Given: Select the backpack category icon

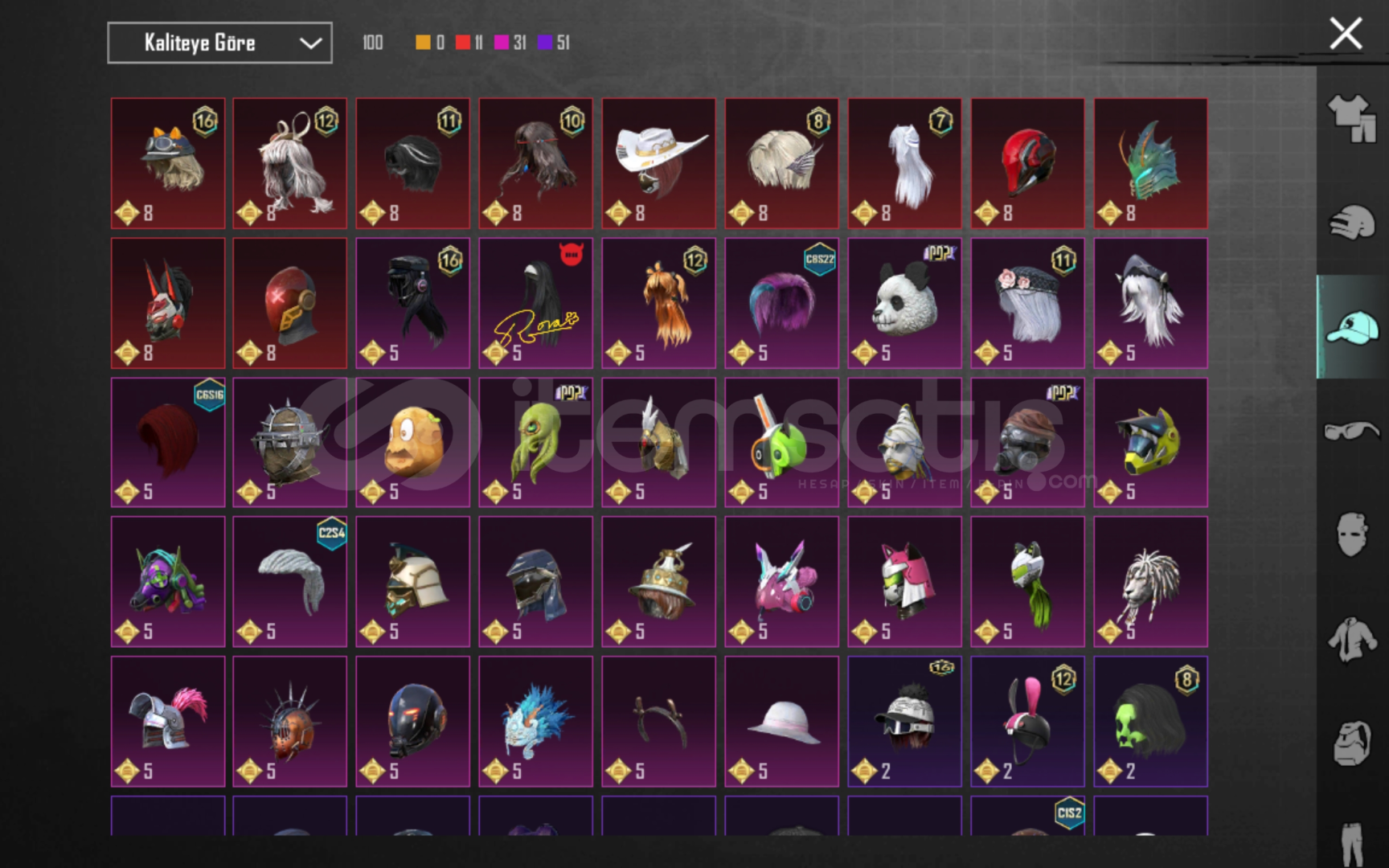Looking at the screenshot, I should click(1352, 743).
